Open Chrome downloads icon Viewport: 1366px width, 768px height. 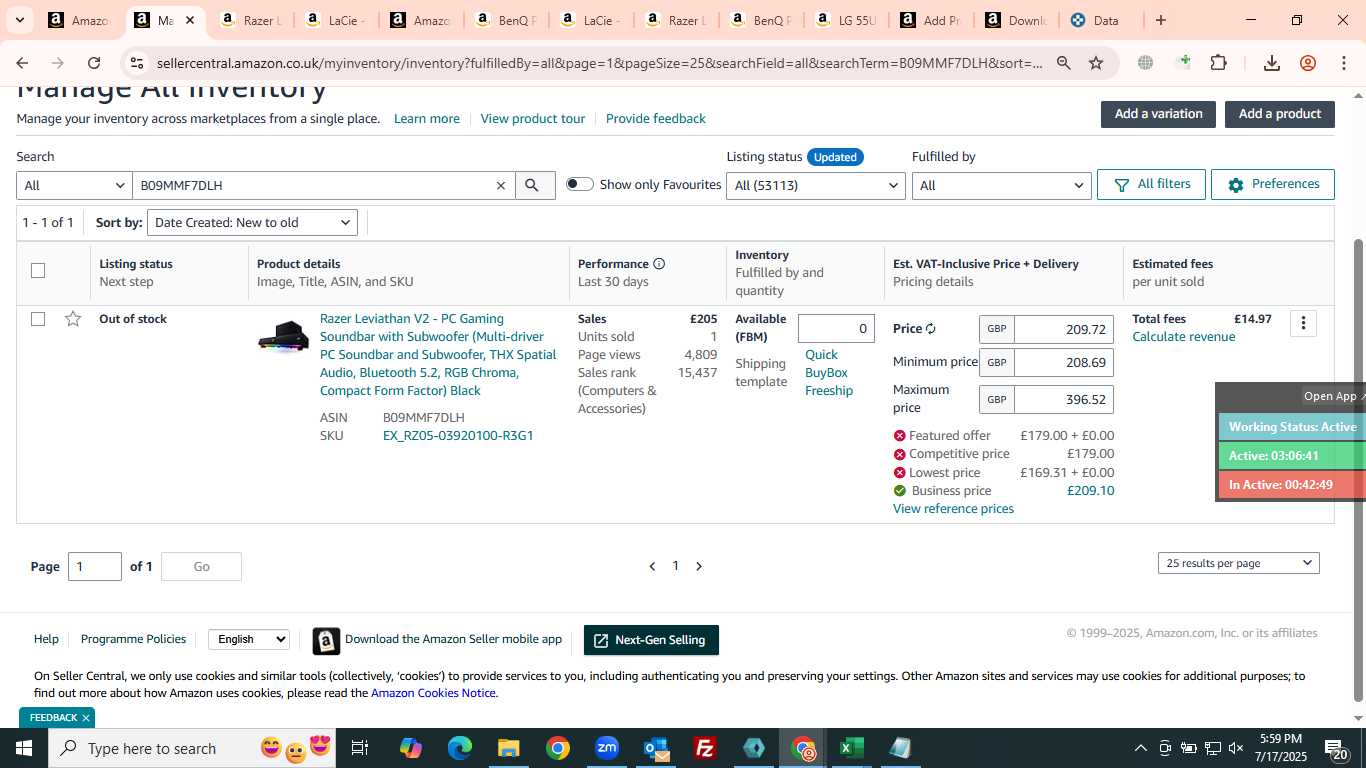(1272, 63)
